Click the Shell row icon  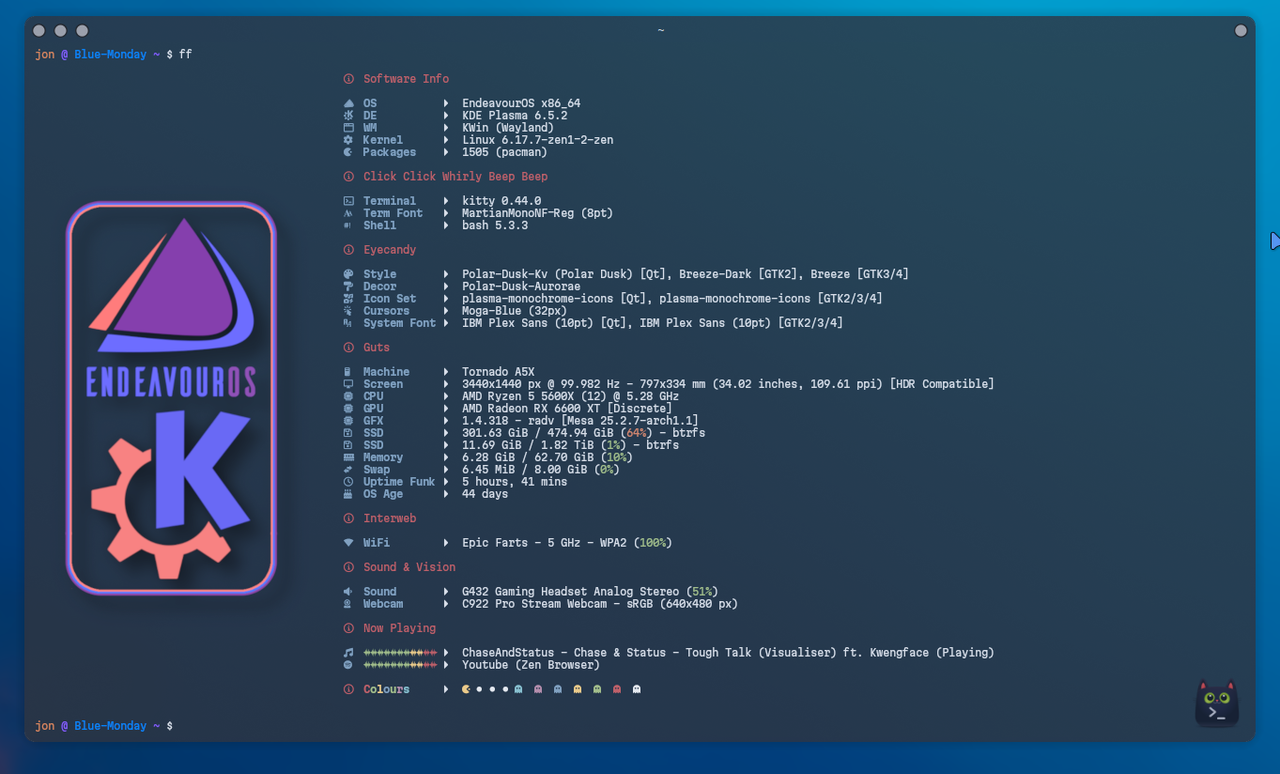[349, 226]
